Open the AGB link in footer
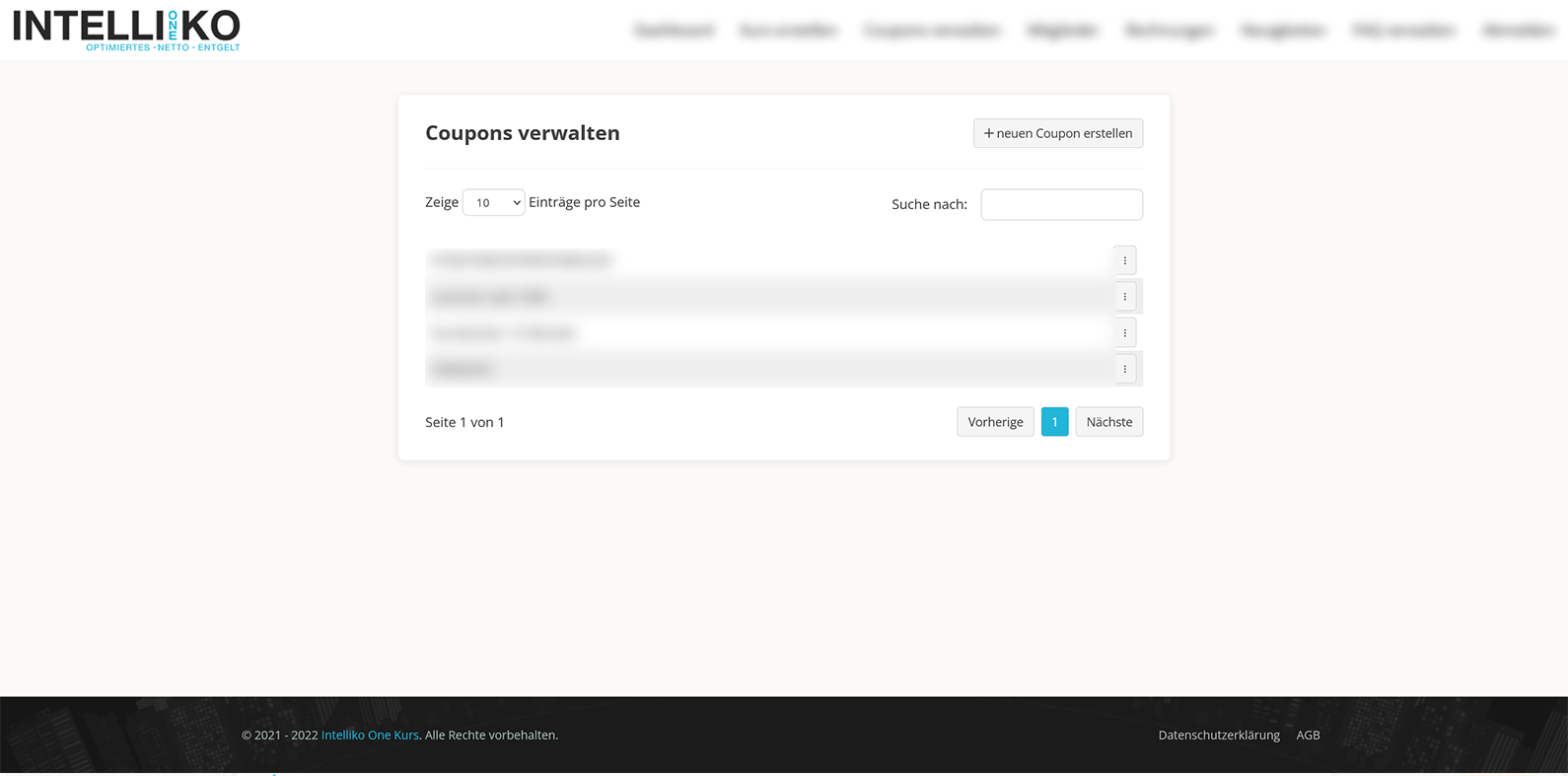Screen dimensions: 1568x776 click(x=1308, y=735)
